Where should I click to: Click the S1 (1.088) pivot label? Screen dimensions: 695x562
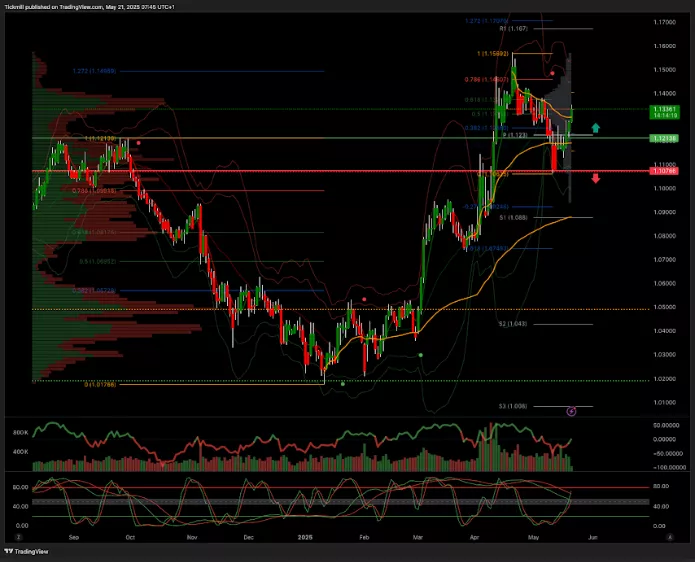pos(513,217)
